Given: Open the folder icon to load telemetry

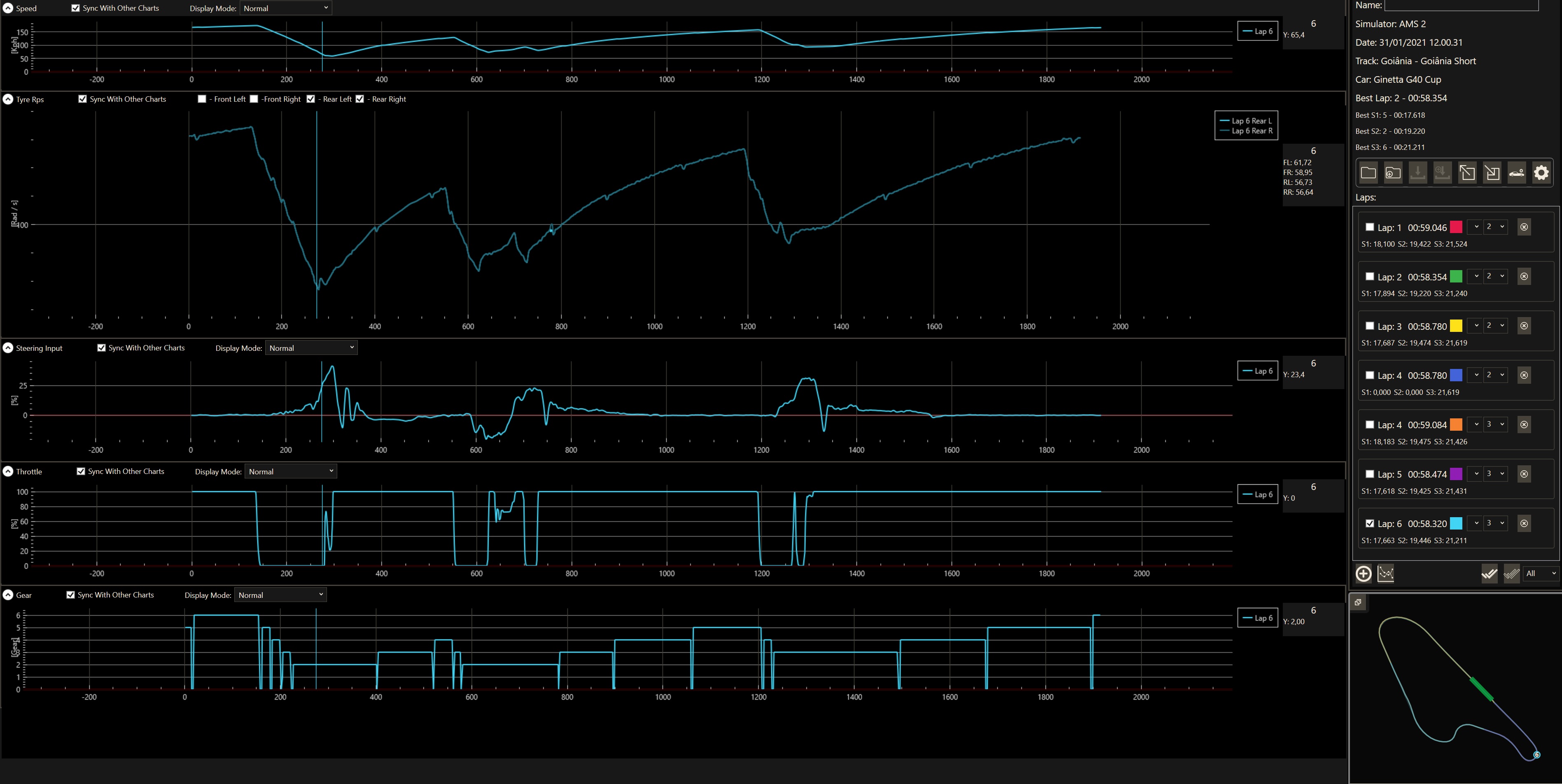Looking at the screenshot, I should point(1368,173).
